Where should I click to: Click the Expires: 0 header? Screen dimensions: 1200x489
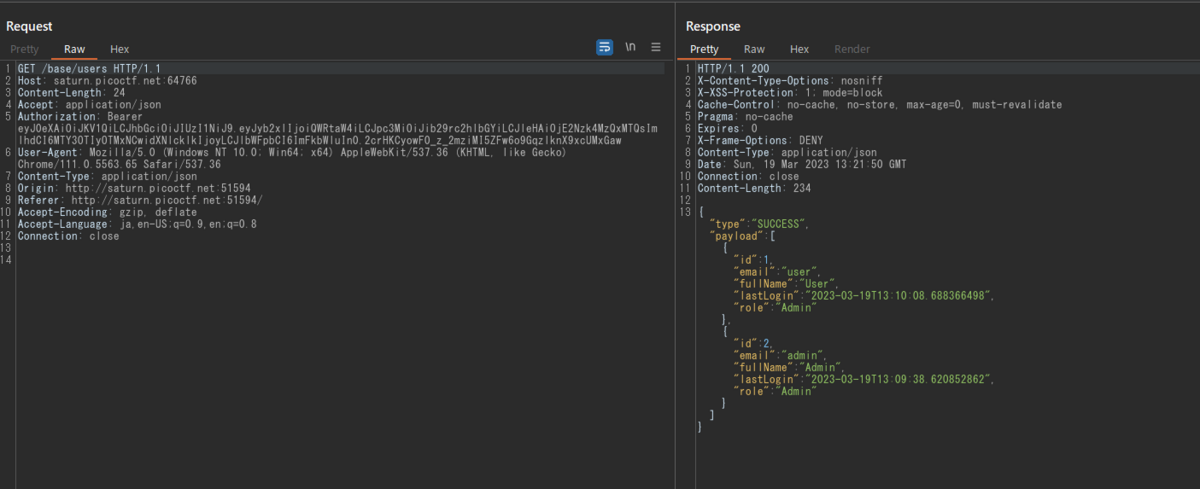click(x=728, y=128)
